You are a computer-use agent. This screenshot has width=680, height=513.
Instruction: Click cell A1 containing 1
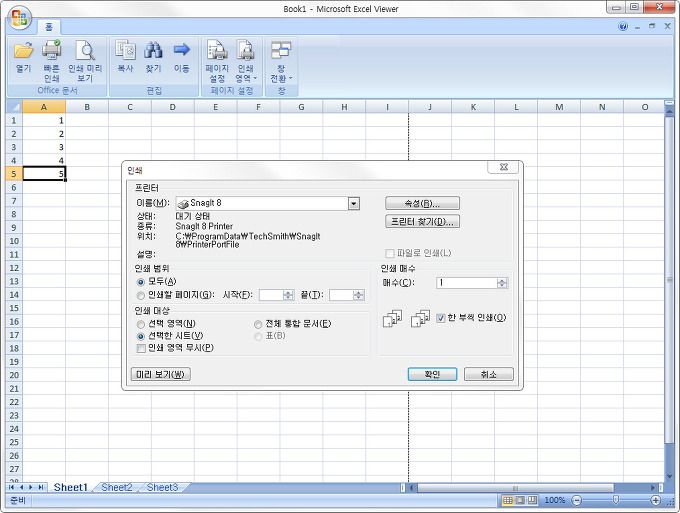(x=44, y=121)
